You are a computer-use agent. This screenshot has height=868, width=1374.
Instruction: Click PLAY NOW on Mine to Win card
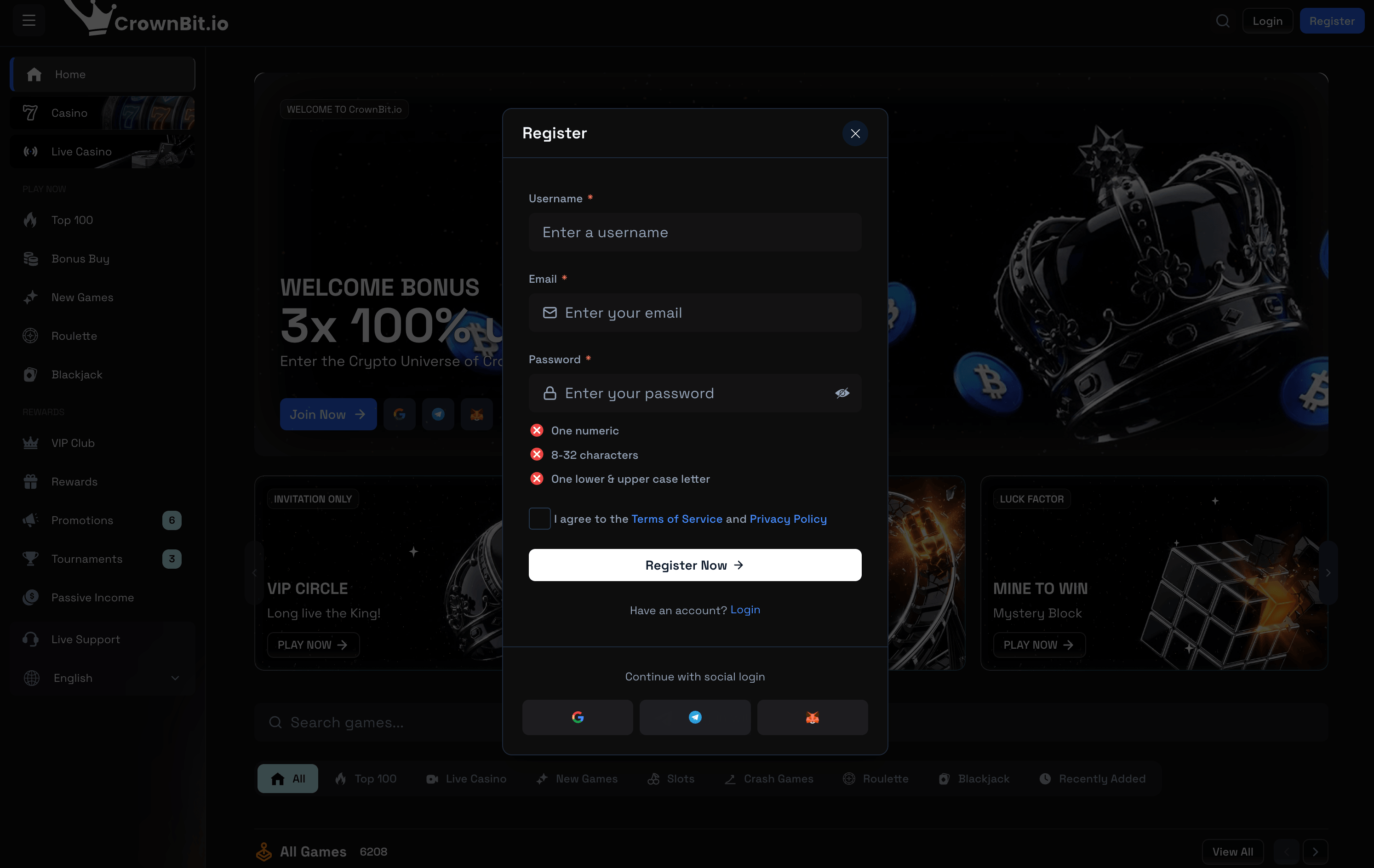click(1038, 645)
